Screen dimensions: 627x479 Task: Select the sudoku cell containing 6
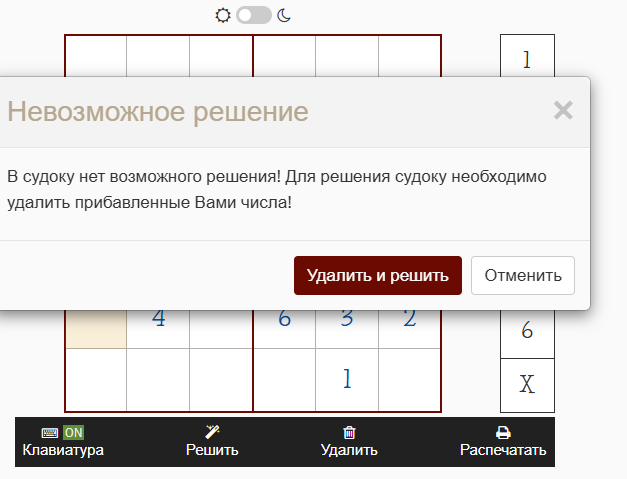point(284,329)
